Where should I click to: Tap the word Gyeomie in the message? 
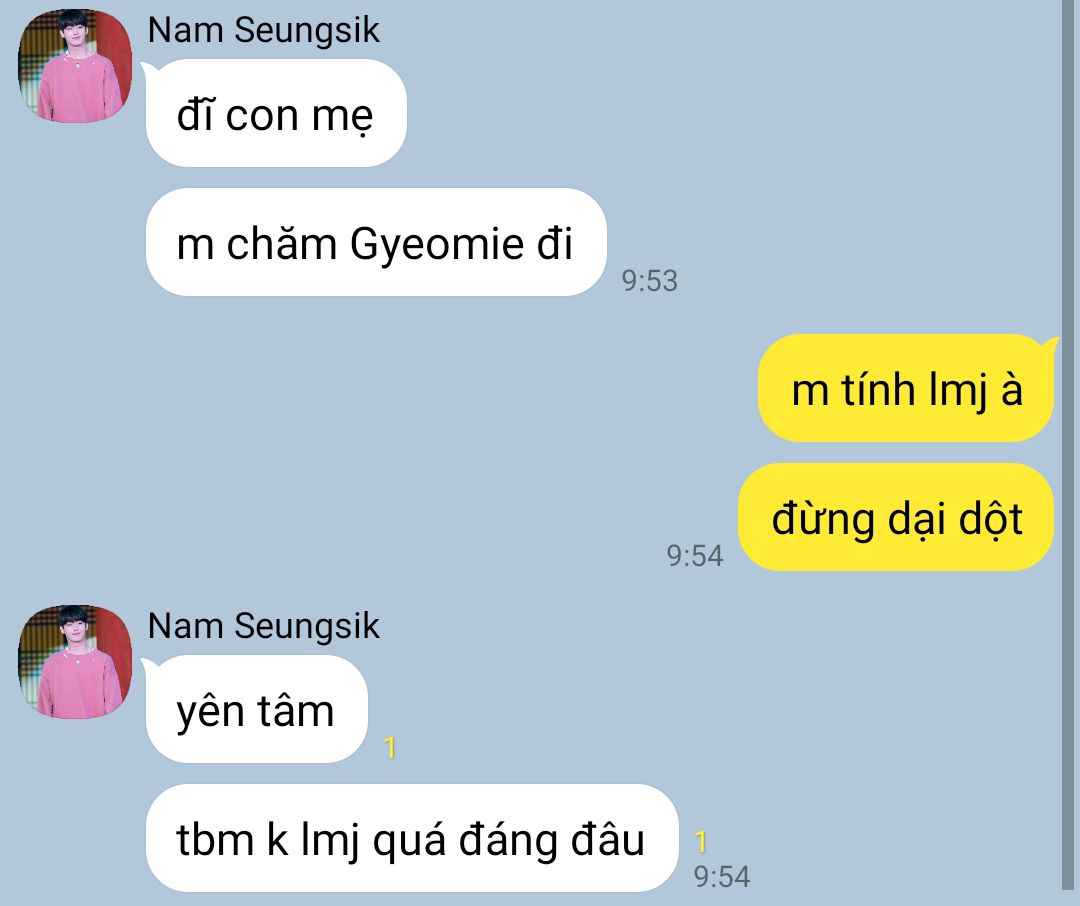[x=437, y=244]
